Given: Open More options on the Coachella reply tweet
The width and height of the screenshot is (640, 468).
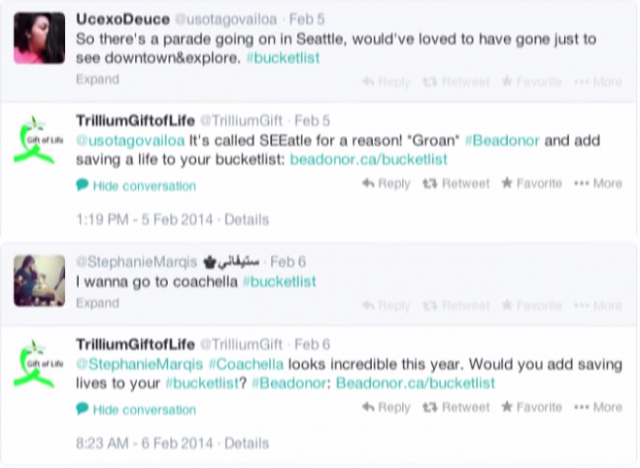Looking at the screenshot, I should 598,408.
